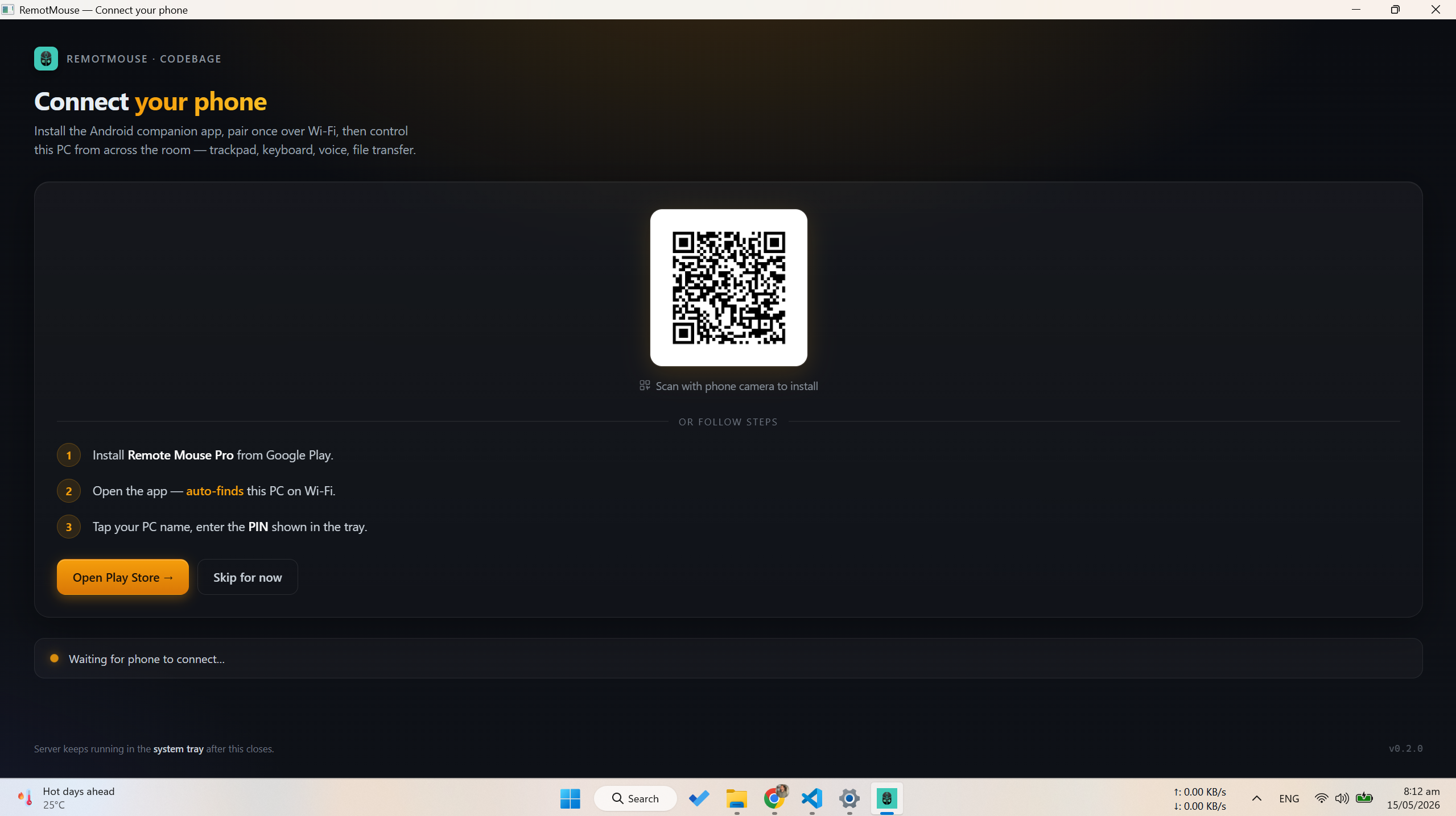Open the blue checkmark To Do app in taskbar
Image resolution: width=1456 pixels, height=816 pixels.
pyautogui.click(x=699, y=798)
